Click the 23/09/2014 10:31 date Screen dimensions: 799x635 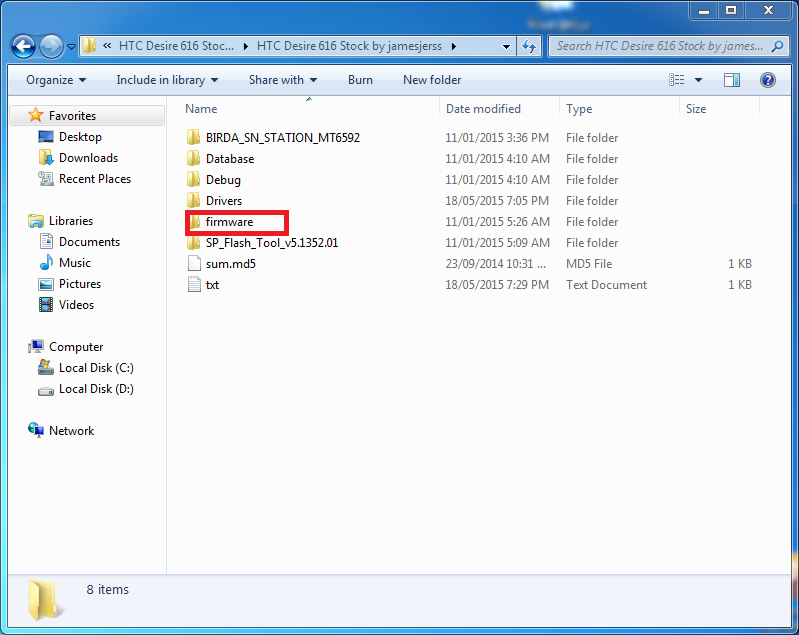pos(495,263)
